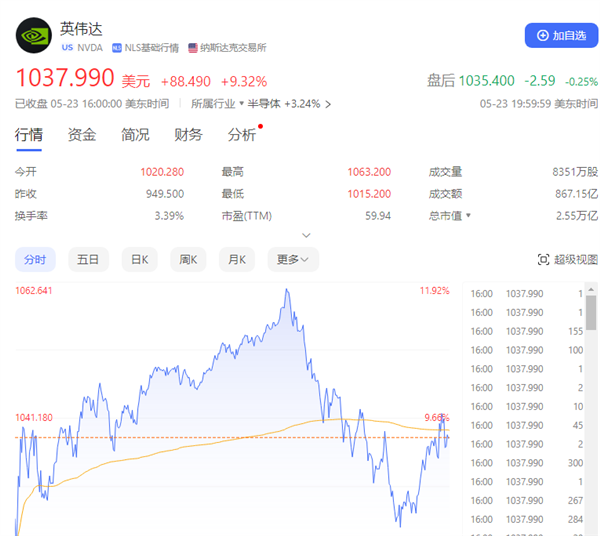The width and height of the screenshot is (600, 536).
Task: Click the trade row with volume 300
Action: click(527, 463)
